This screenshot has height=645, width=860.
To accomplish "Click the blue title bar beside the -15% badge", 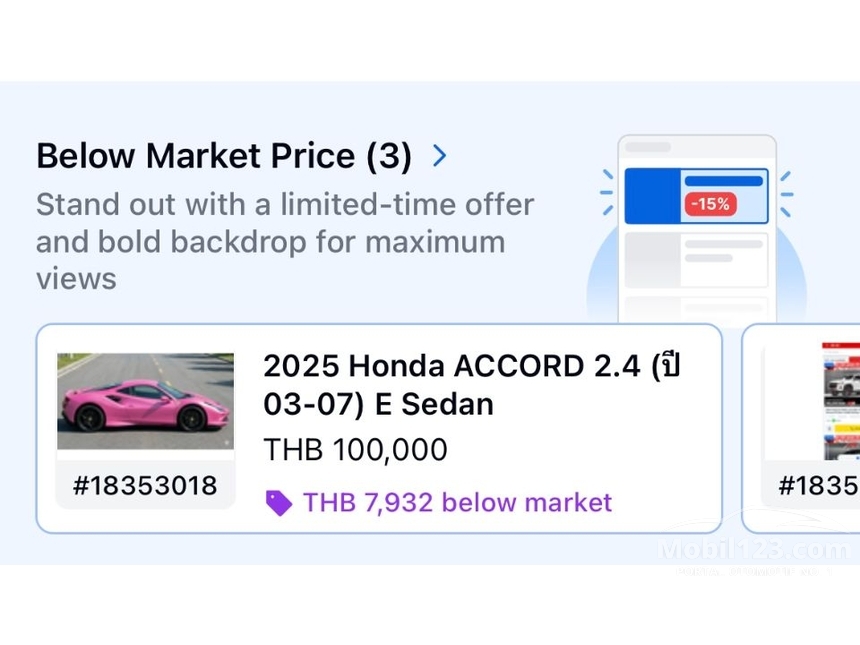I will (x=723, y=181).
